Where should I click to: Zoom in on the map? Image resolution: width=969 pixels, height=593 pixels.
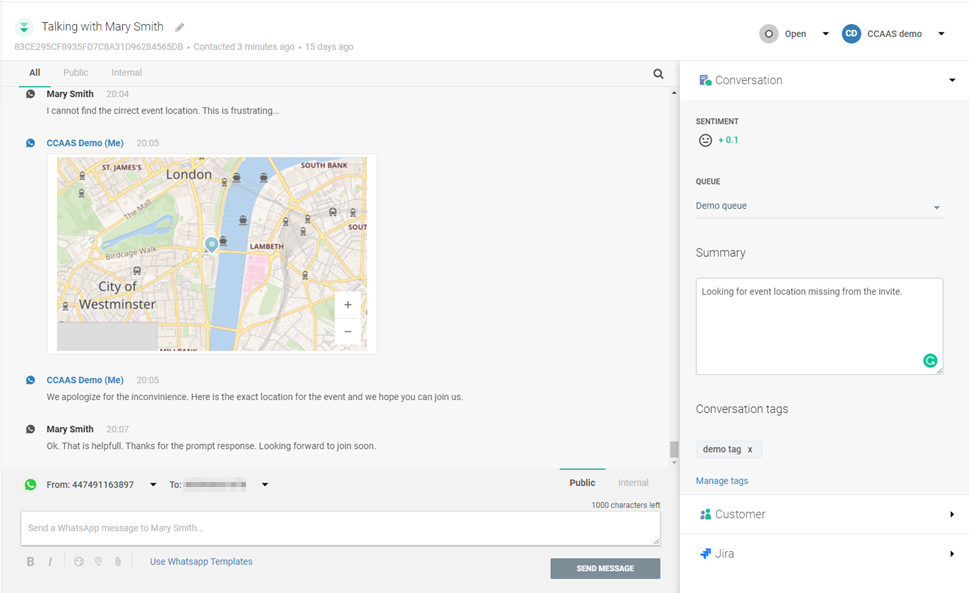click(x=347, y=305)
